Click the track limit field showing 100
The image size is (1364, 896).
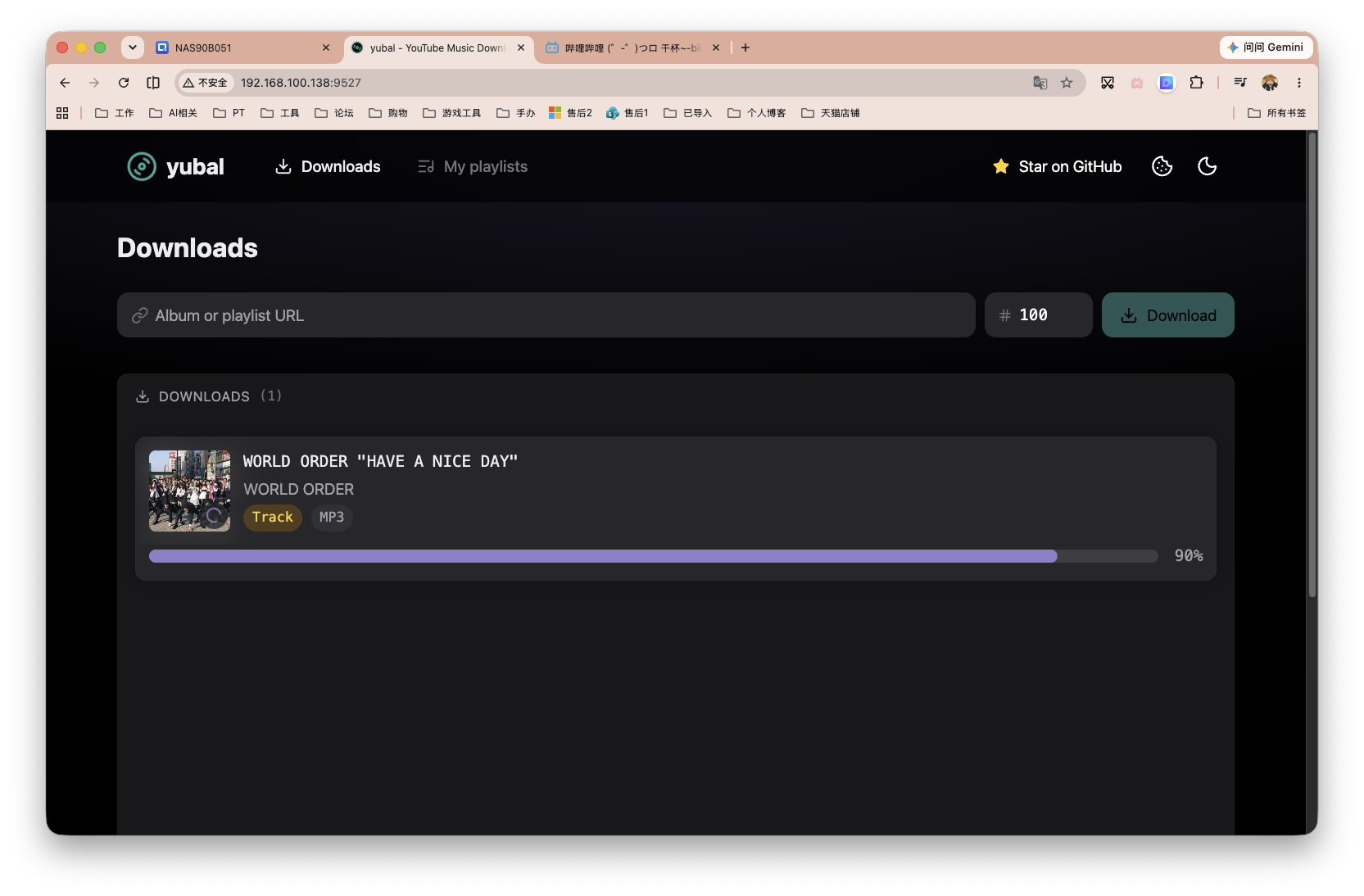click(1038, 315)
